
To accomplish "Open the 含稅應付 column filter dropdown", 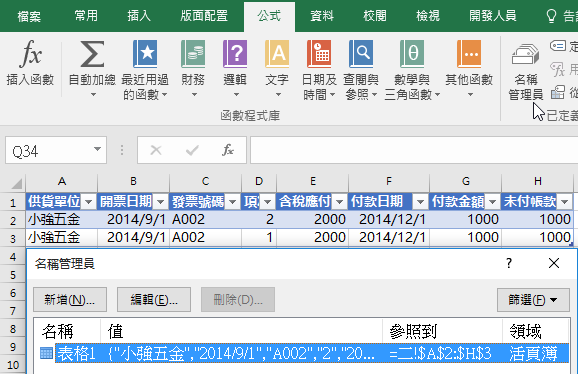I will click(340, 202).
